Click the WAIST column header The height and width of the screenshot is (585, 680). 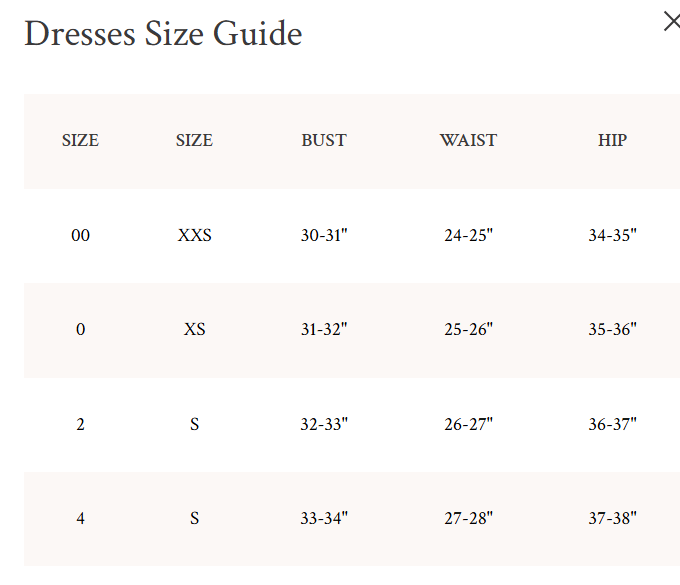468,141
